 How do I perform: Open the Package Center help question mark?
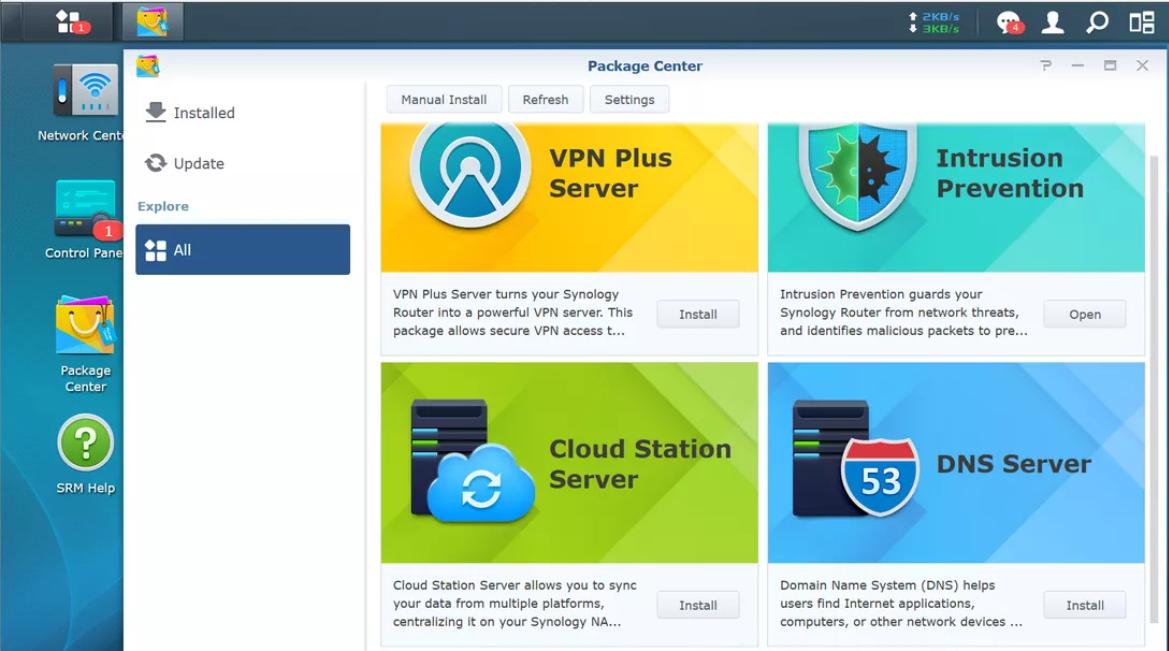(x=1046, y=66)
